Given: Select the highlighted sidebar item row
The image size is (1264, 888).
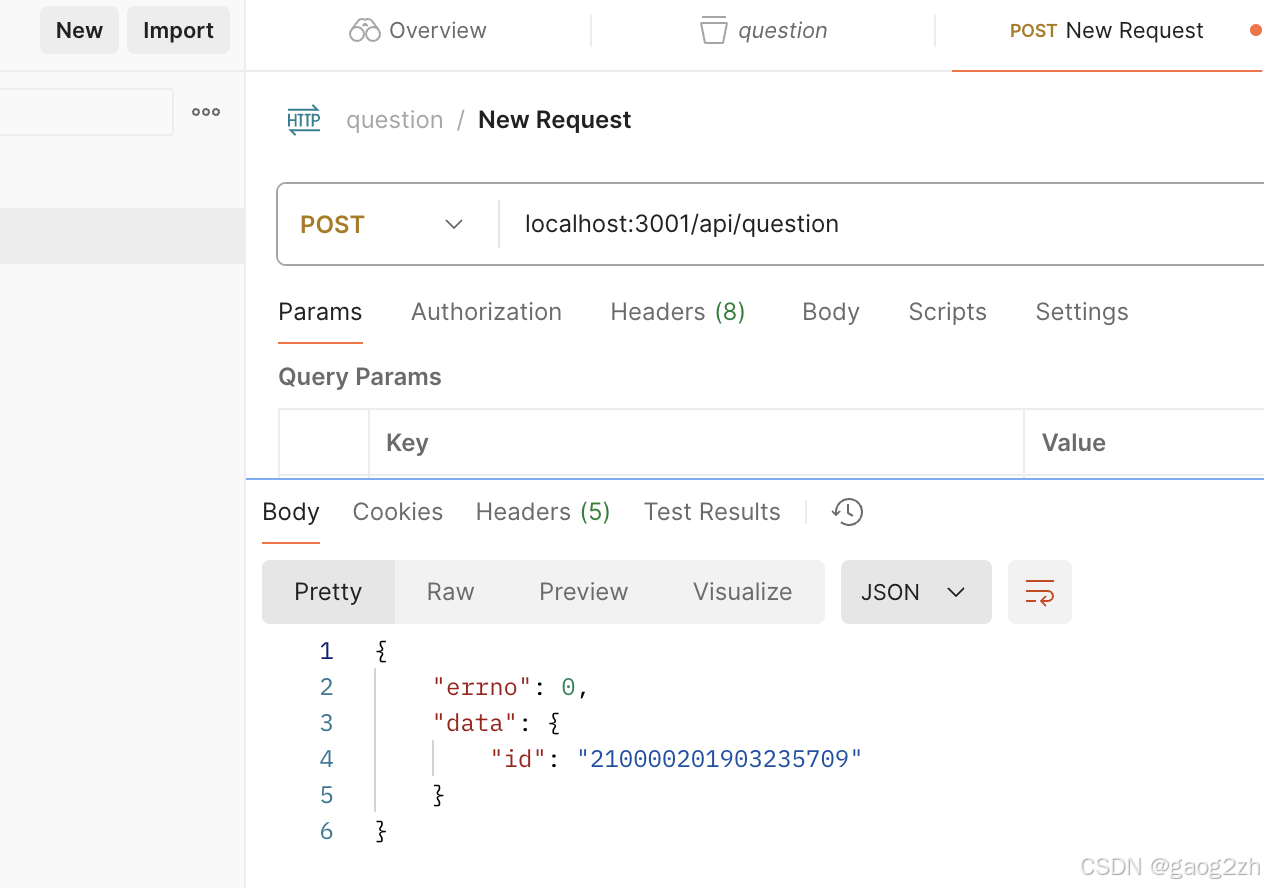Looking at the screenshot, I should coord(122,236).
